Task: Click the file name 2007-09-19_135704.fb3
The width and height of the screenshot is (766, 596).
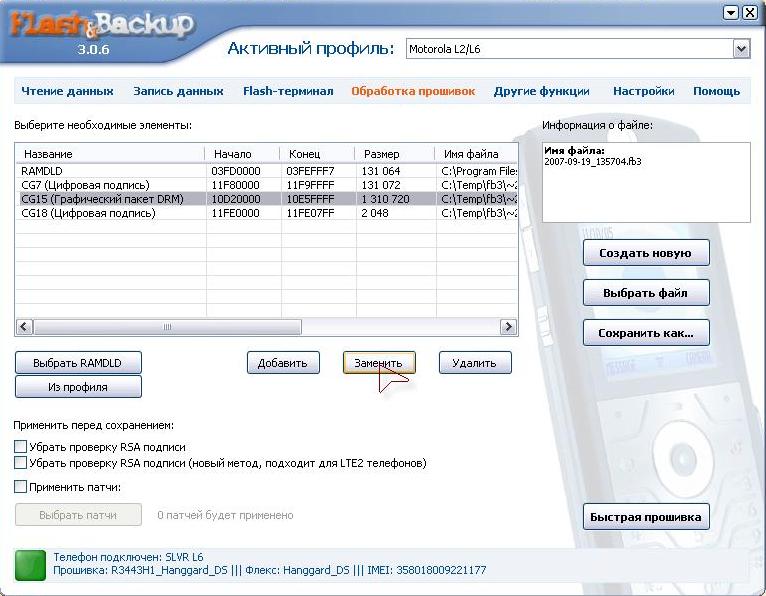Action: [x=593, y=162]
